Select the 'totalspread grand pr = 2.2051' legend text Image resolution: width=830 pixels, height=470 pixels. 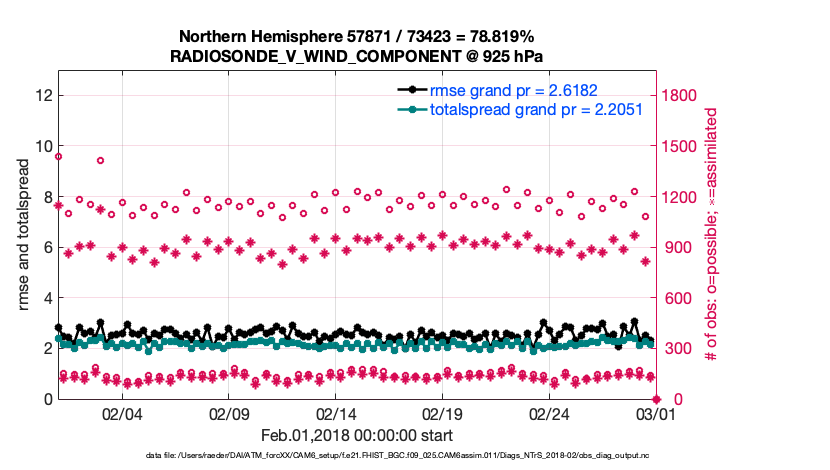click(535, 109)
